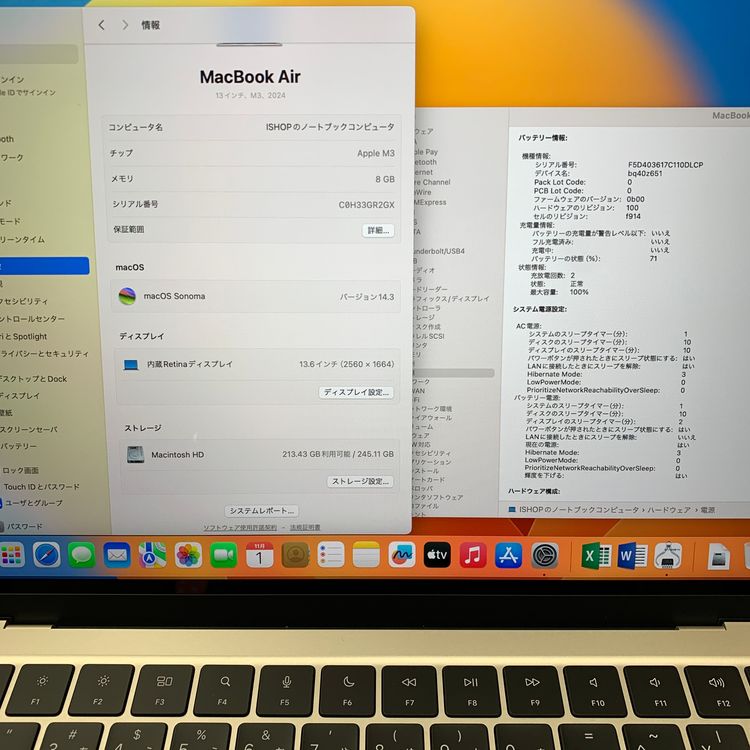750x750 pixels.
Task: Click the 詳細... button next to 保証範囲
Action: click(x=378, y=231)
